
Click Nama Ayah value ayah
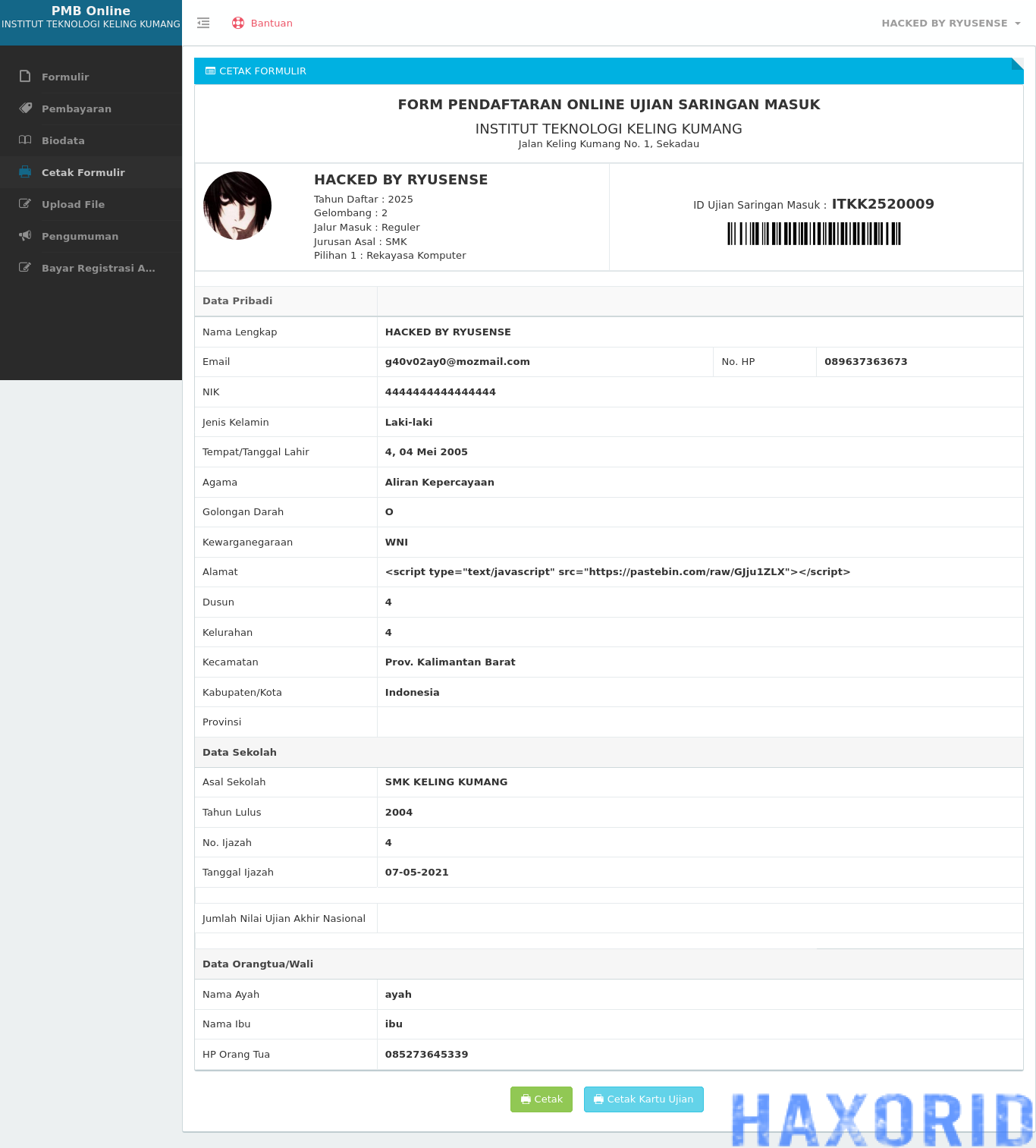(398, 995)
